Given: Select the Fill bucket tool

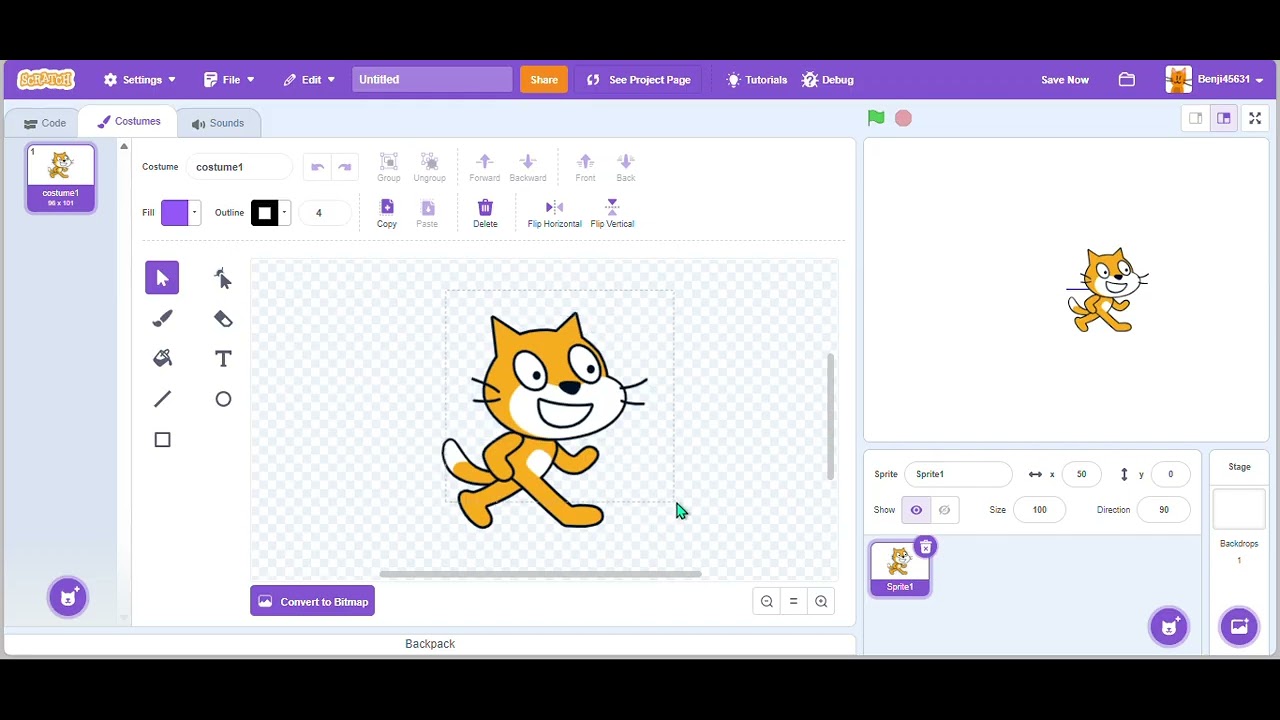Looking at the screenshot, I should [162, 359].
